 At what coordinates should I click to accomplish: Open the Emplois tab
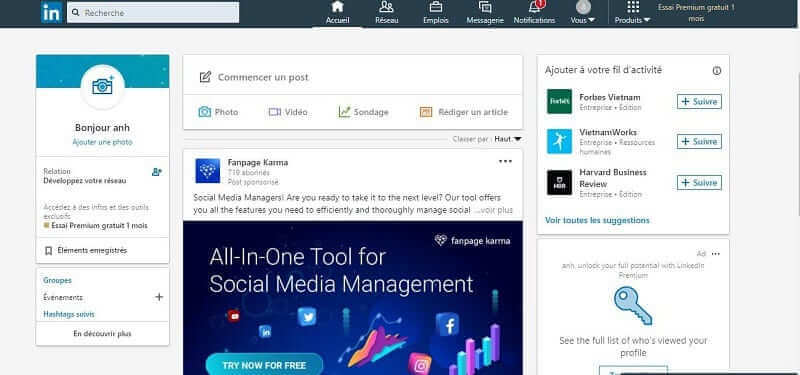436,13
